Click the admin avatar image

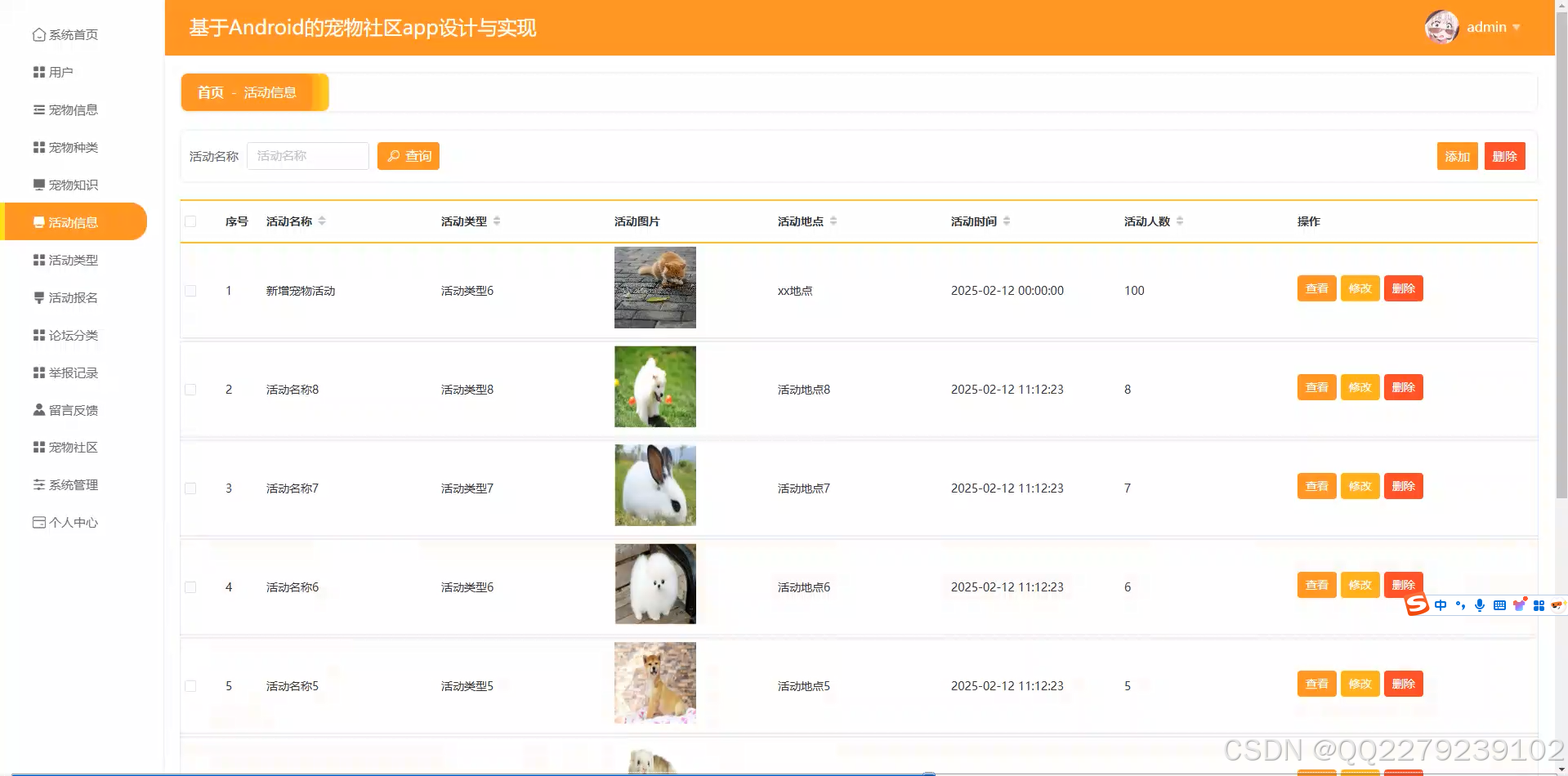coord(1441,26)
